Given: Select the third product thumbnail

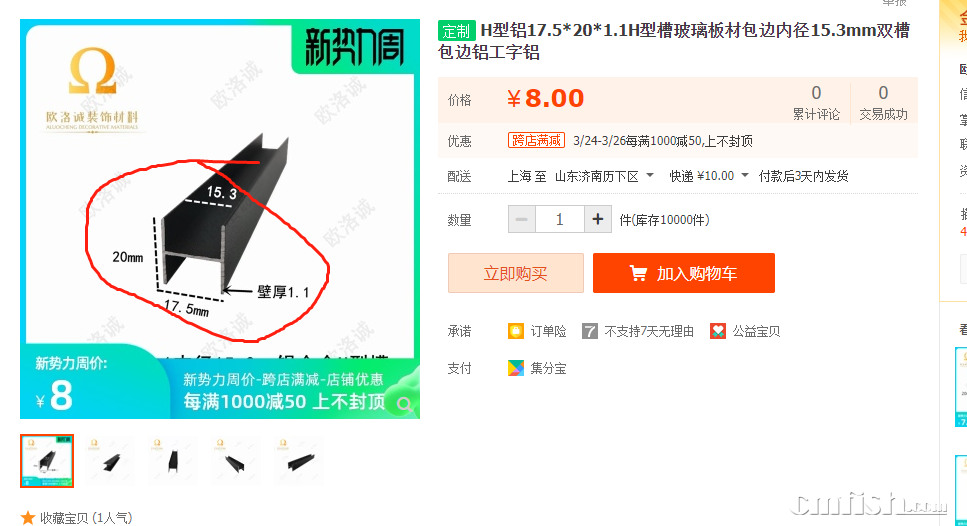Looking at the screenshot, I should 173,461.
